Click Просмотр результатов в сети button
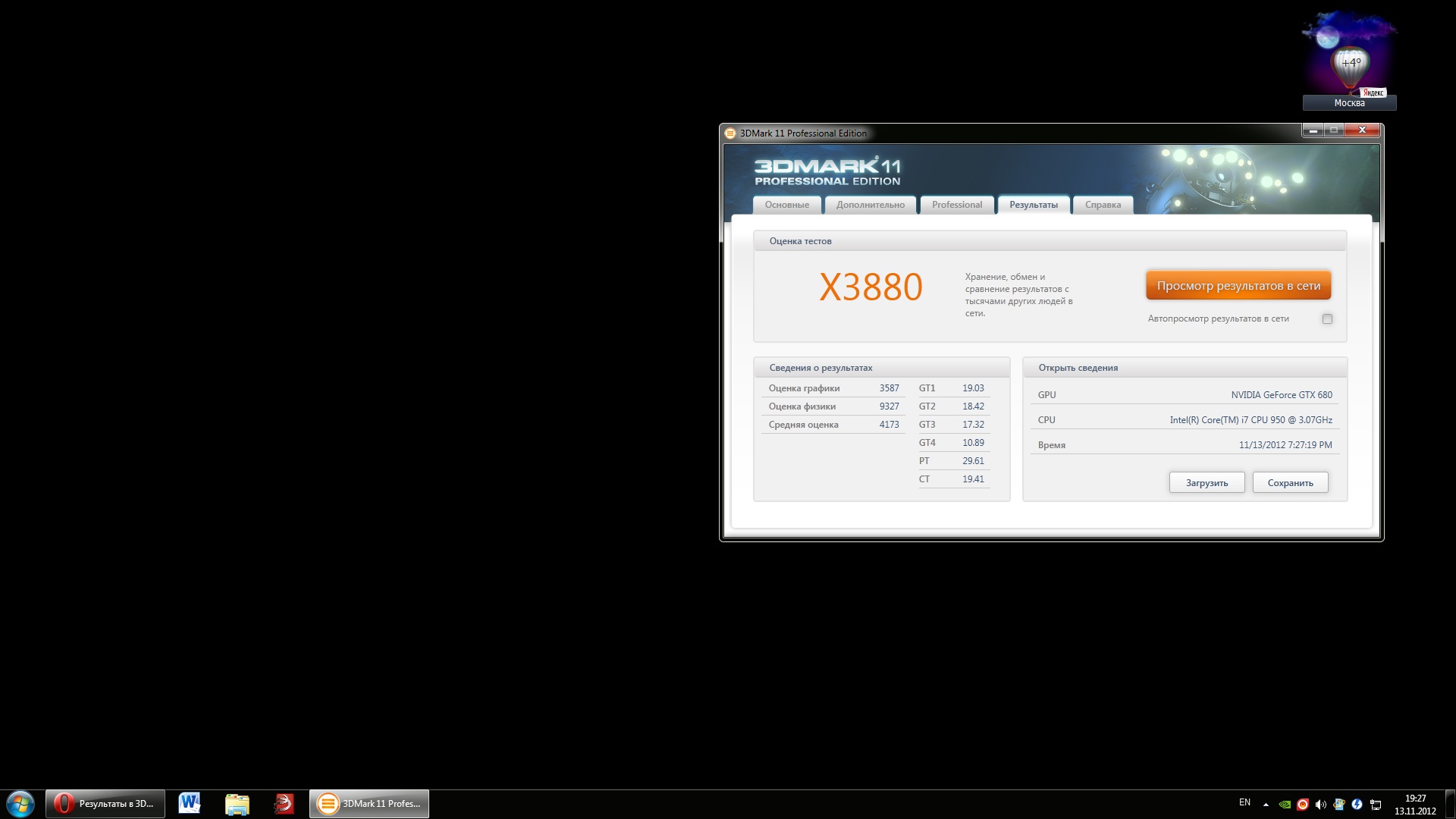Screen dimensions: 1456x819 (1238, 286)
